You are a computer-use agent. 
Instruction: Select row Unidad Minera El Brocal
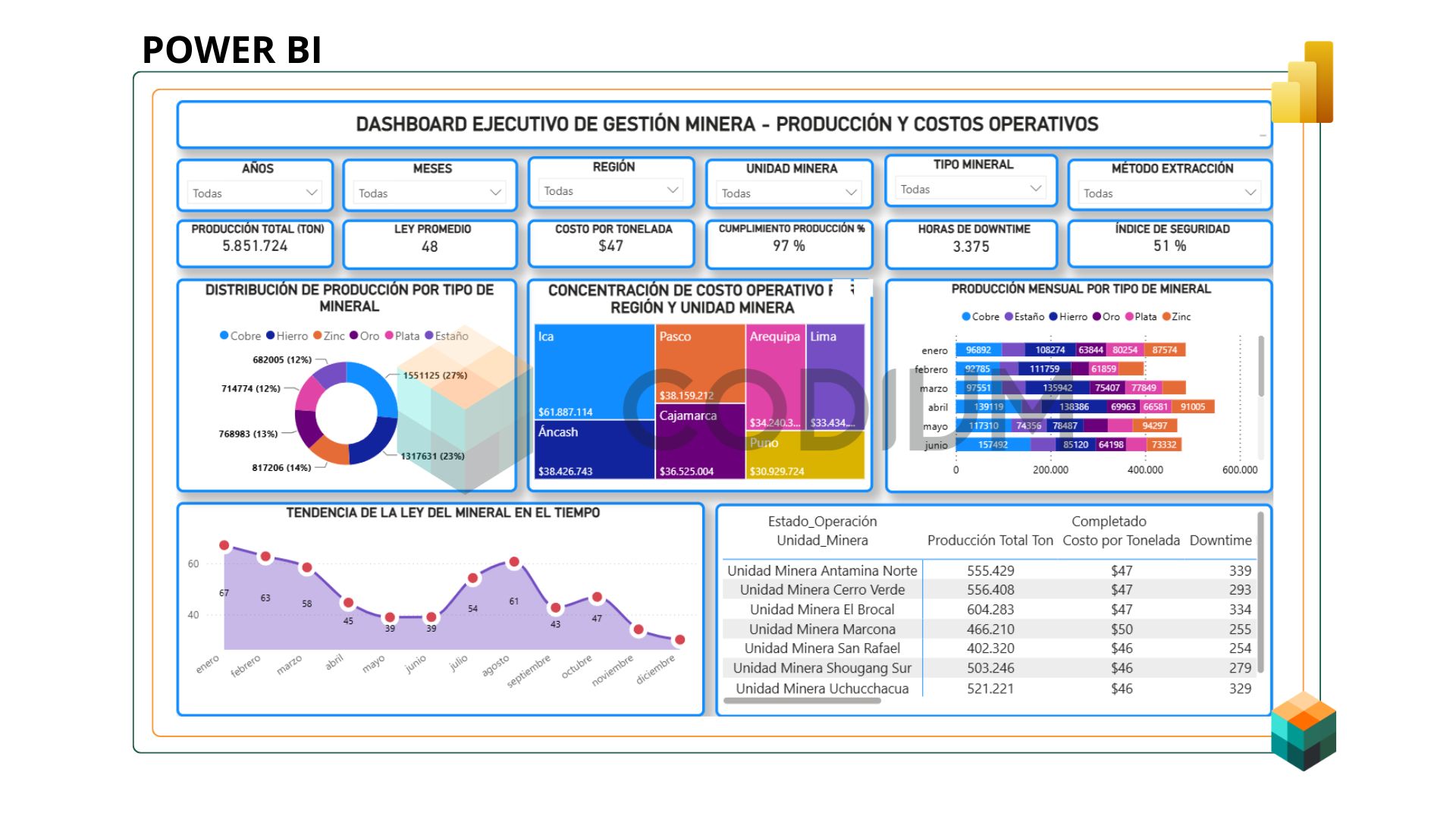(989, 610)
